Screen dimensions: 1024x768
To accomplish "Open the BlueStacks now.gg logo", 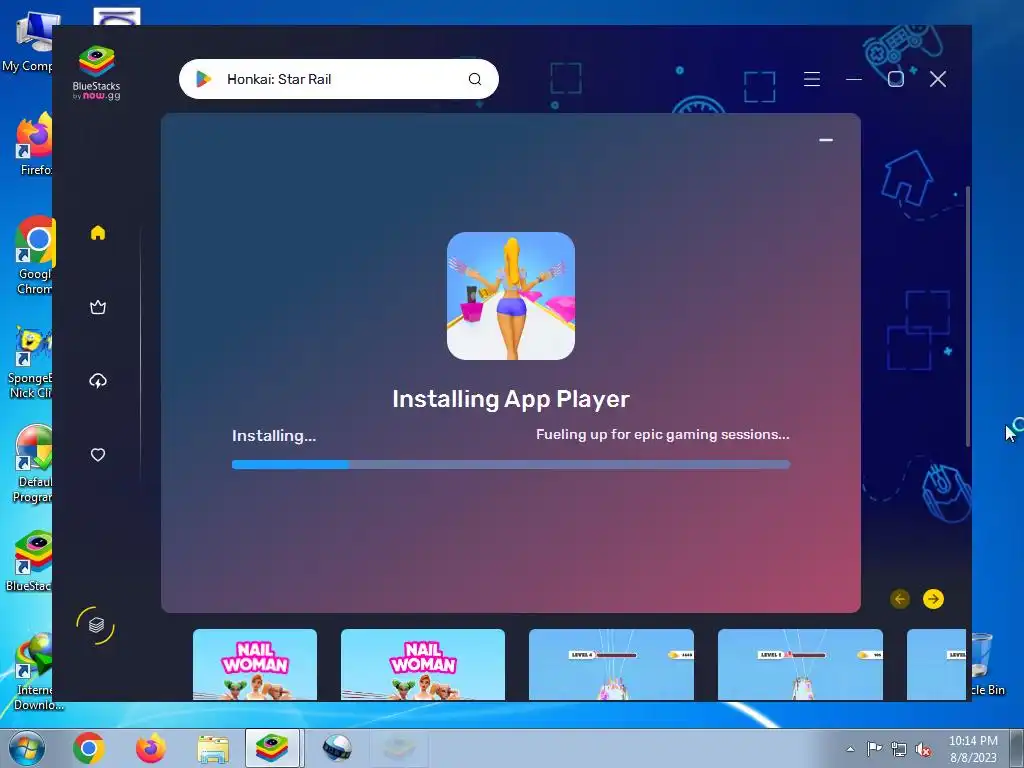I will pyautogui.click(x=97, y=73).
